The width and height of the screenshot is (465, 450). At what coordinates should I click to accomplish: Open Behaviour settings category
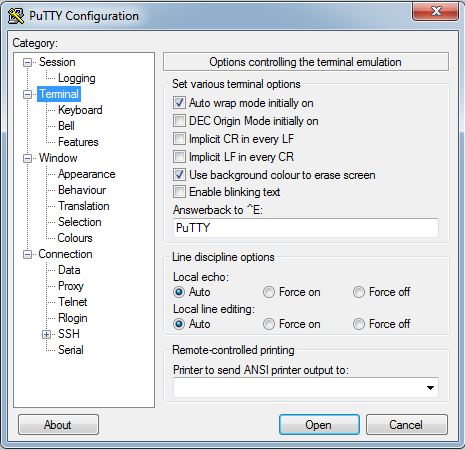82,190
